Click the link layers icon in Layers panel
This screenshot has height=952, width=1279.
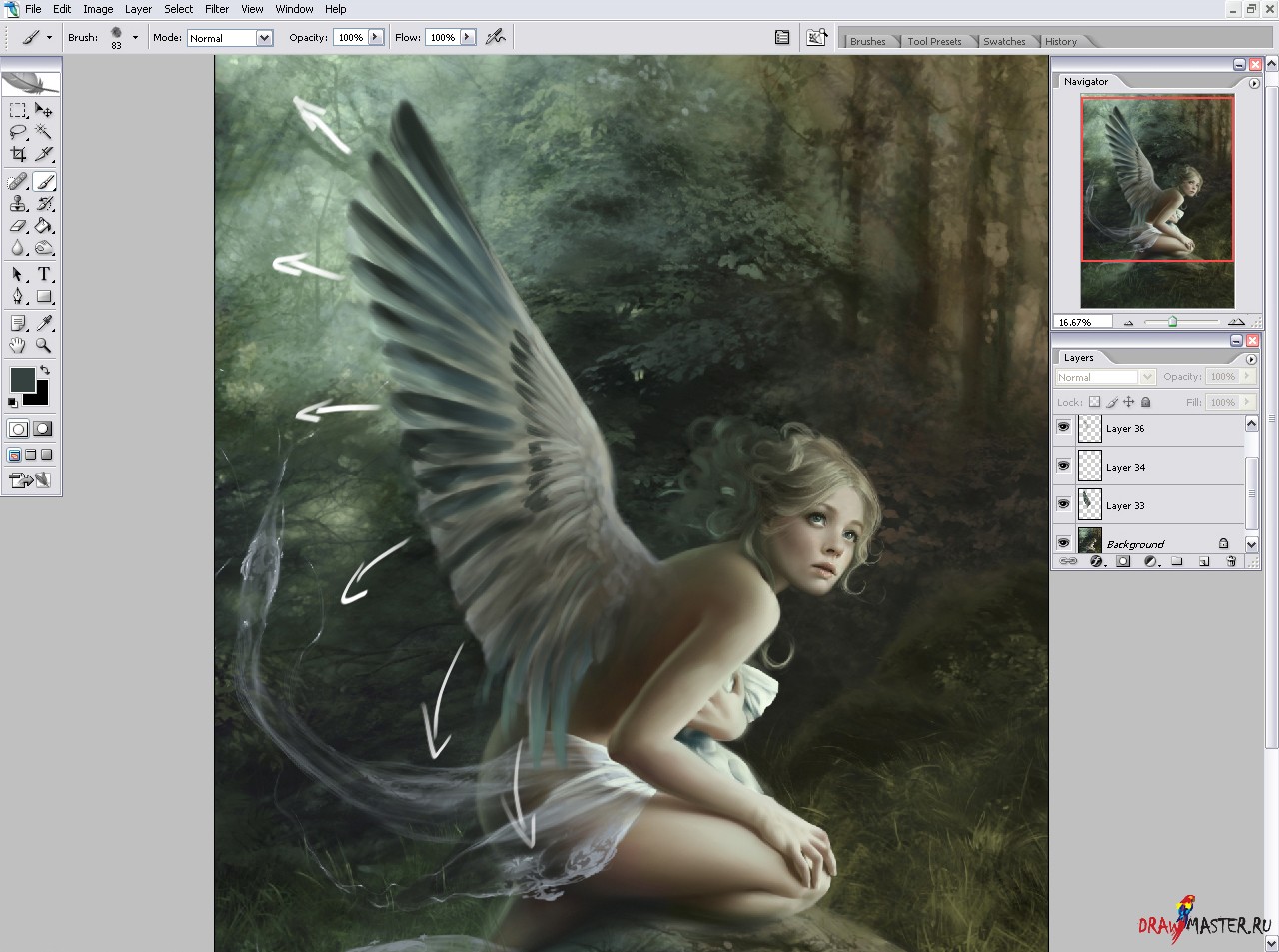coord(1068,561)
